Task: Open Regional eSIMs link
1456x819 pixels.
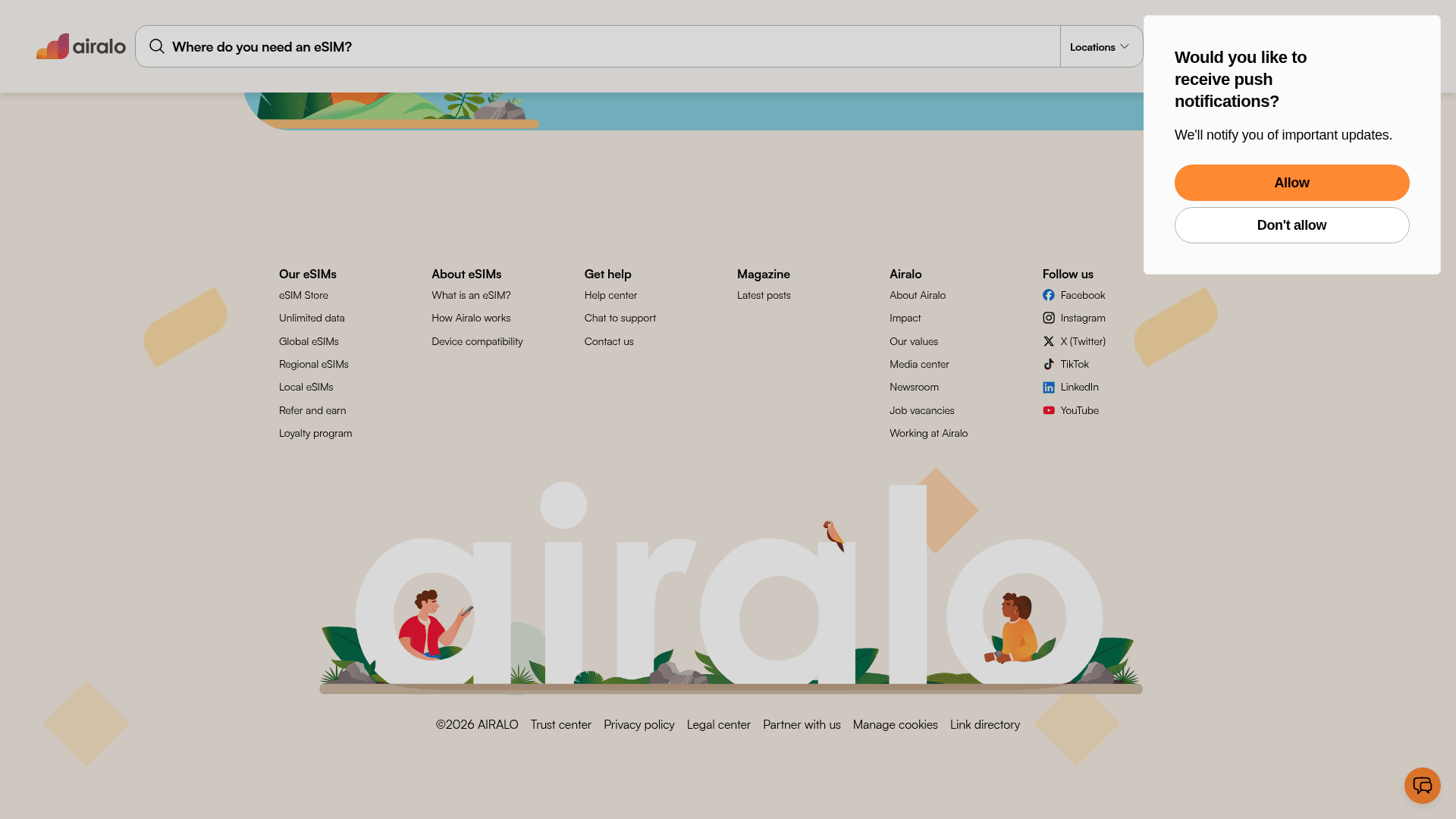Action: click(x=314, y=364)
